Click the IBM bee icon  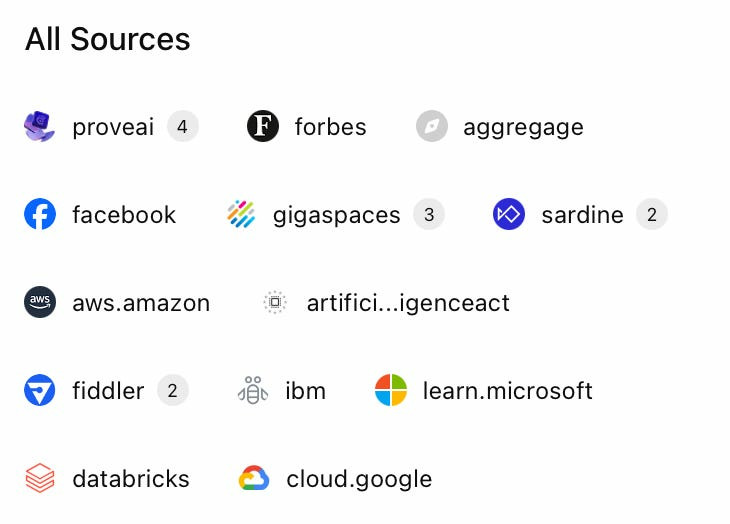[253, 390]
